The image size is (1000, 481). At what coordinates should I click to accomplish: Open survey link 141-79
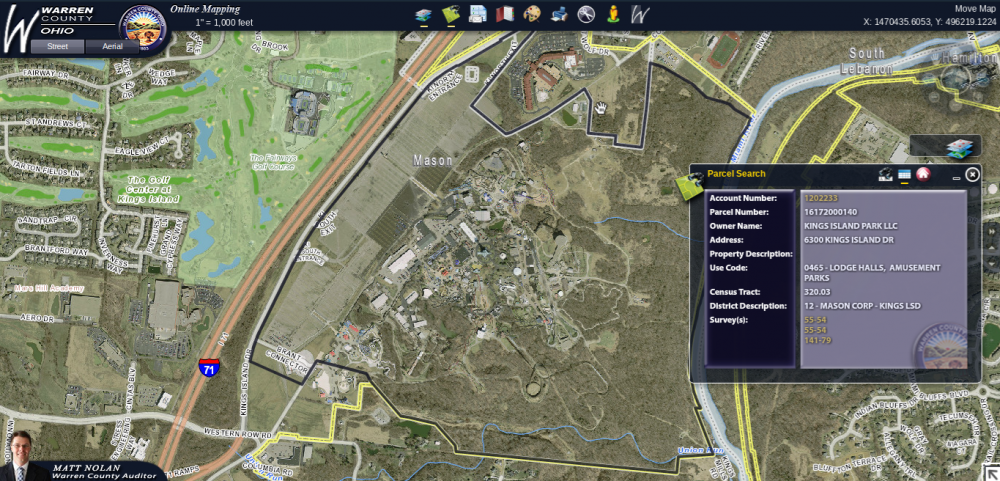pos(817,341)
